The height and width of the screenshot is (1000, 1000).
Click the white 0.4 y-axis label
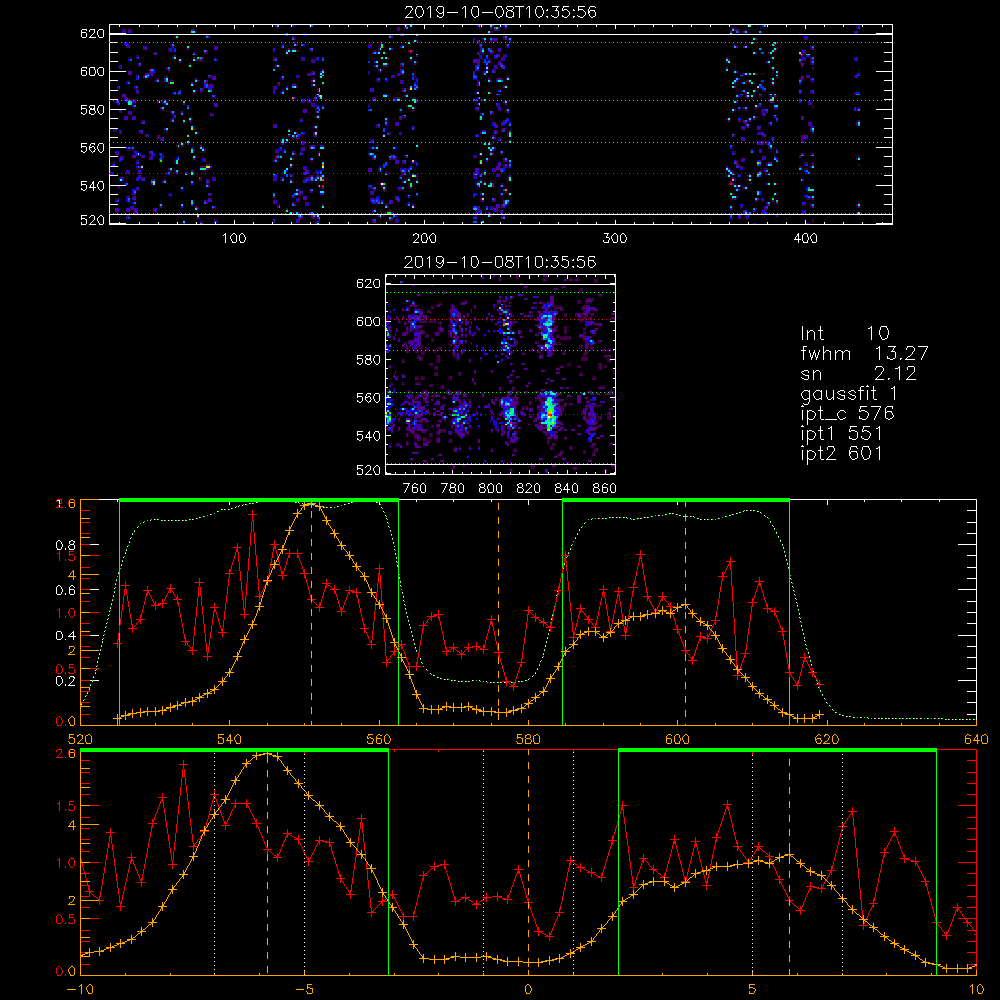click(x=67, y=636)
